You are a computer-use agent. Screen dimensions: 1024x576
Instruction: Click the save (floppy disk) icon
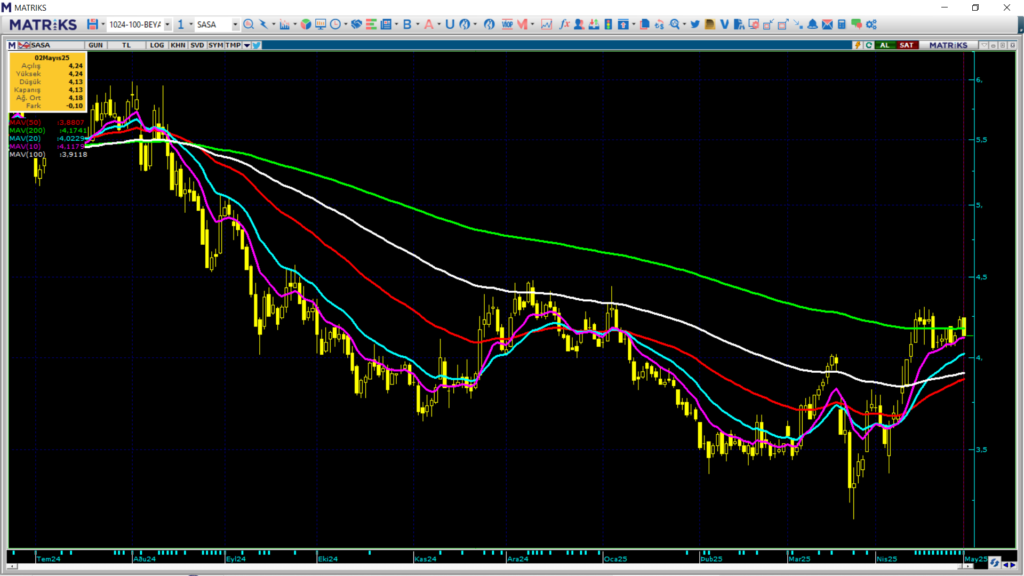tap(92, 24)
